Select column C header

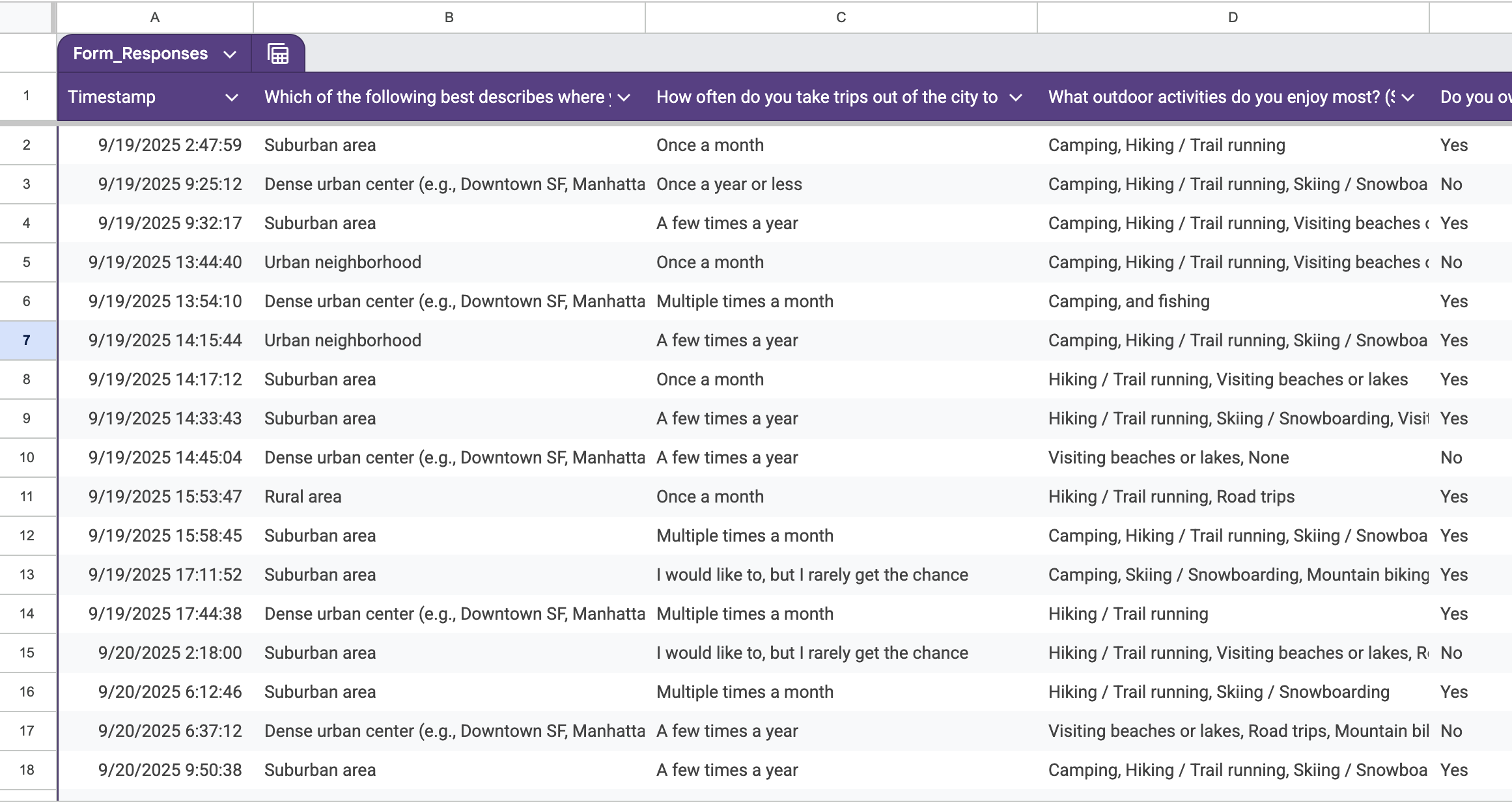[x=841, y=18]
